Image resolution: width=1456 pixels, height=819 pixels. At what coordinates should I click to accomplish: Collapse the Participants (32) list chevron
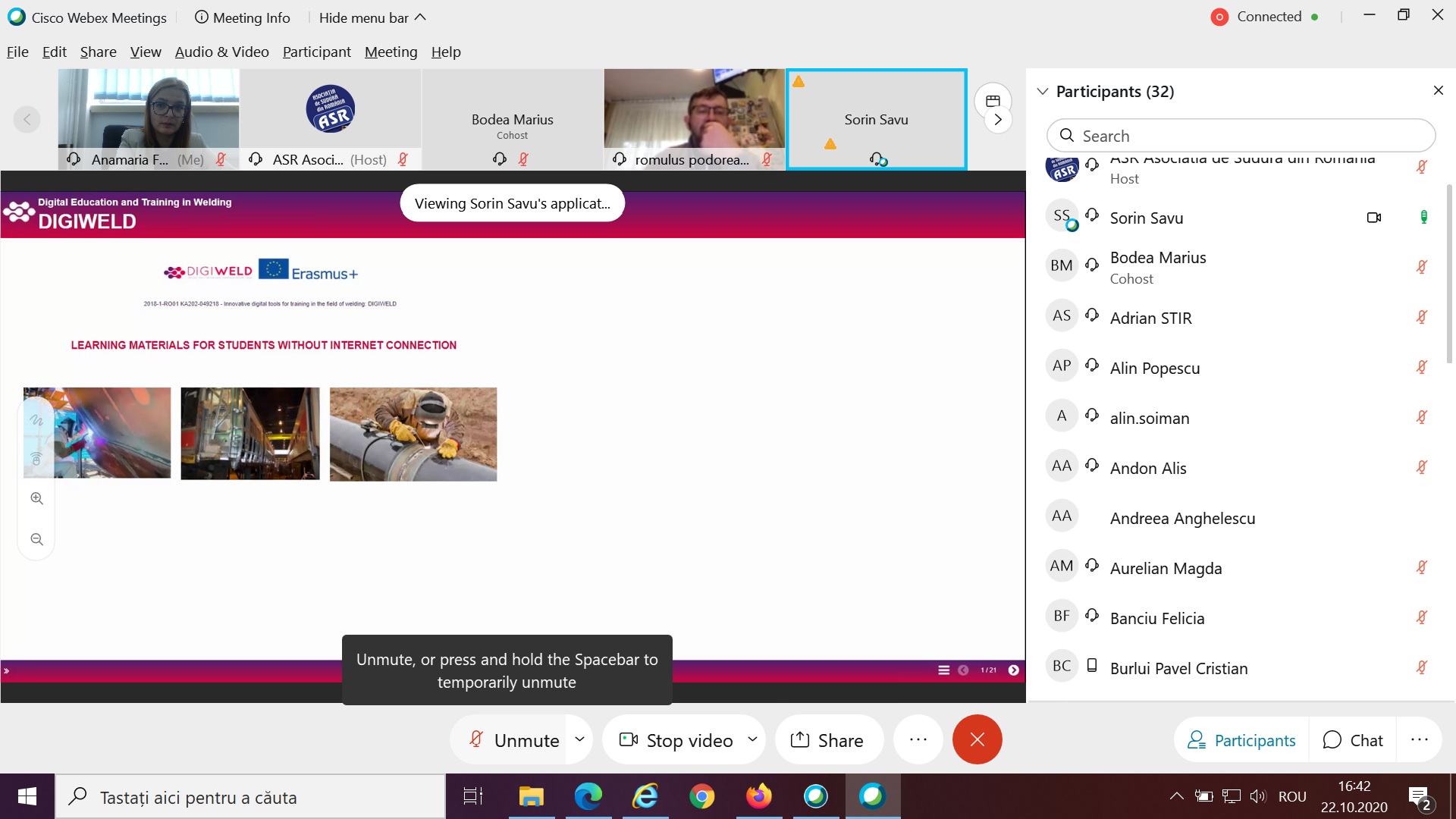pos(1043,91)
